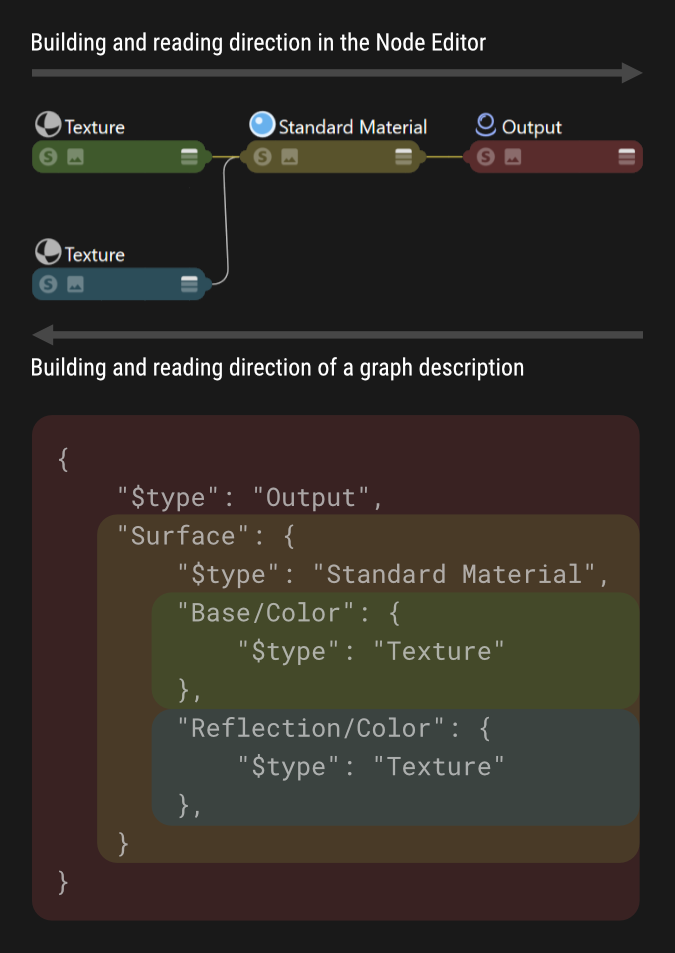The height and width of the screenshot is (953, 675).
Task: Expand the Standard Material node's stacked-lines menu
Action: (403, 157)
